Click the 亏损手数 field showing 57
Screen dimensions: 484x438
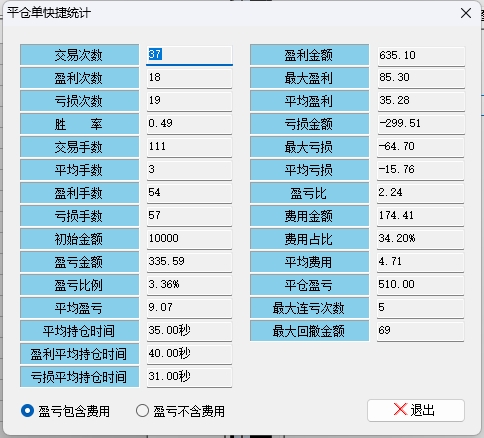(189, 216)
